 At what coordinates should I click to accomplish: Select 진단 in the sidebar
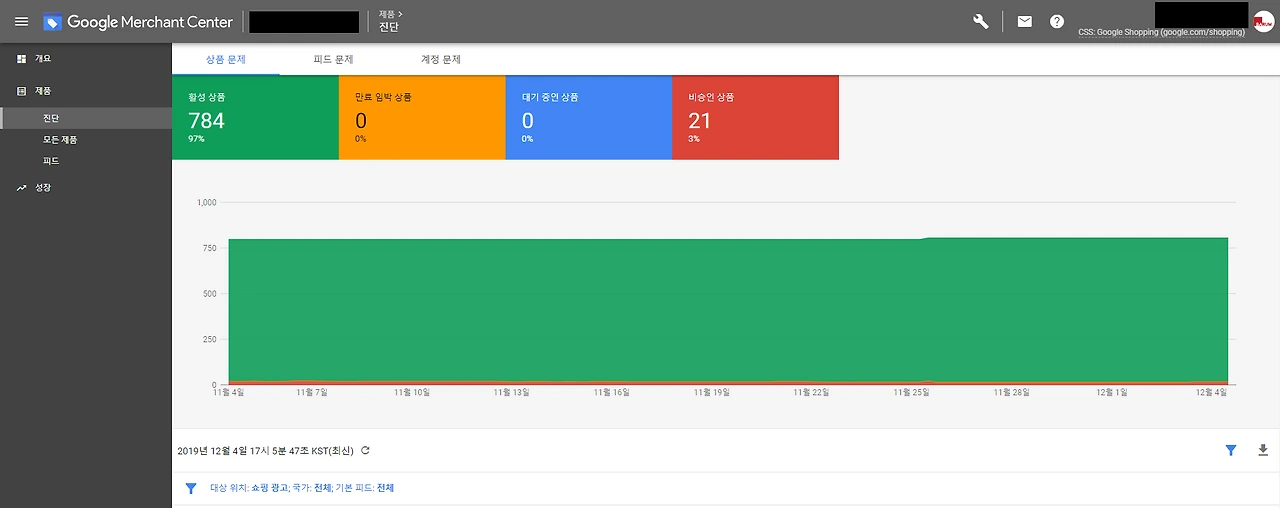86,119
